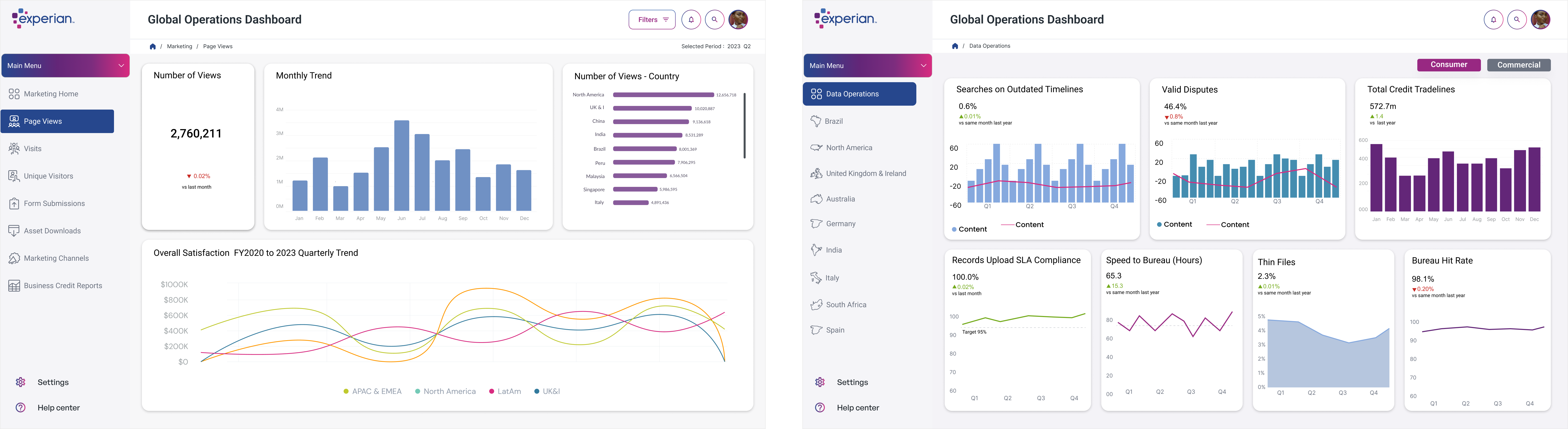Switch to the Consumer view toggle
Screen dimensions: 1568x429
[x=1449, y=65]
